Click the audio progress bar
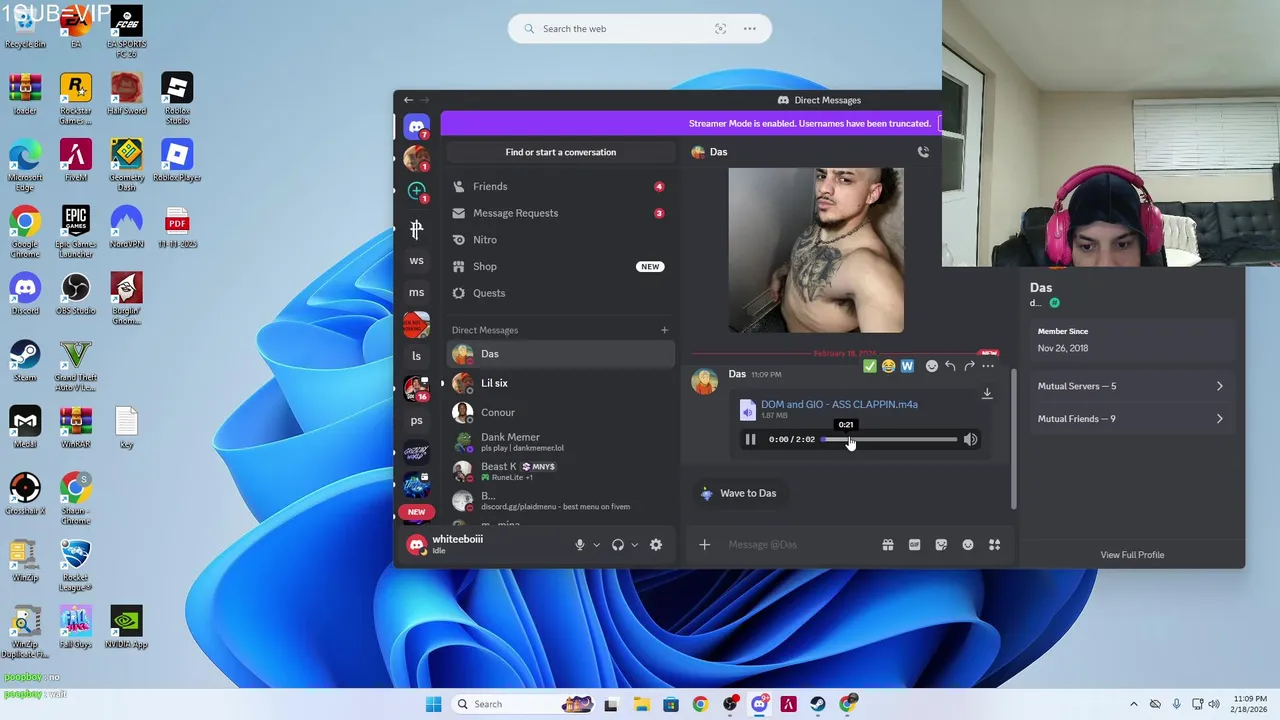 889,439
